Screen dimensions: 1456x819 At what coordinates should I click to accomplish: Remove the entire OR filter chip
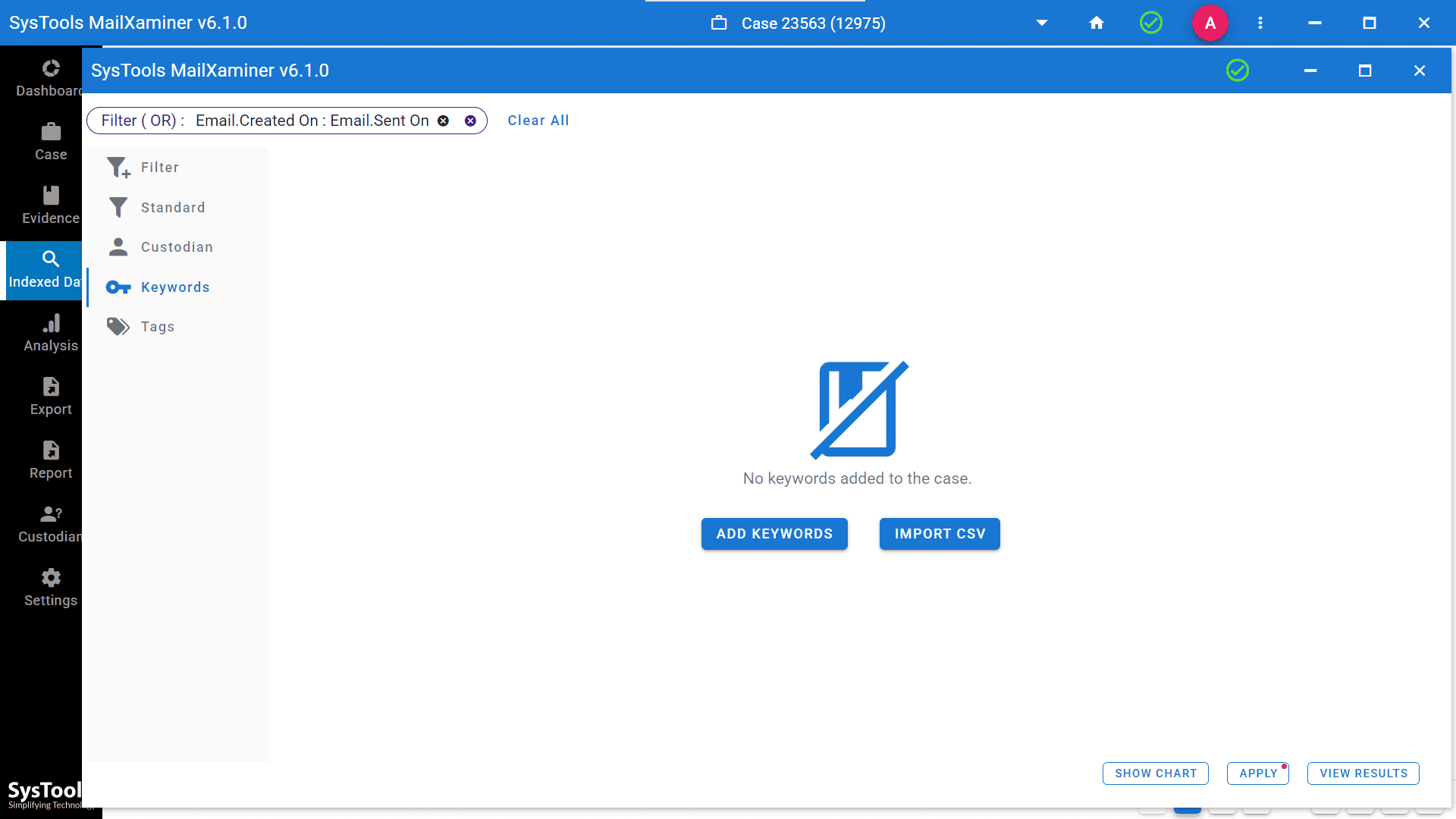[x=470, y=121]
